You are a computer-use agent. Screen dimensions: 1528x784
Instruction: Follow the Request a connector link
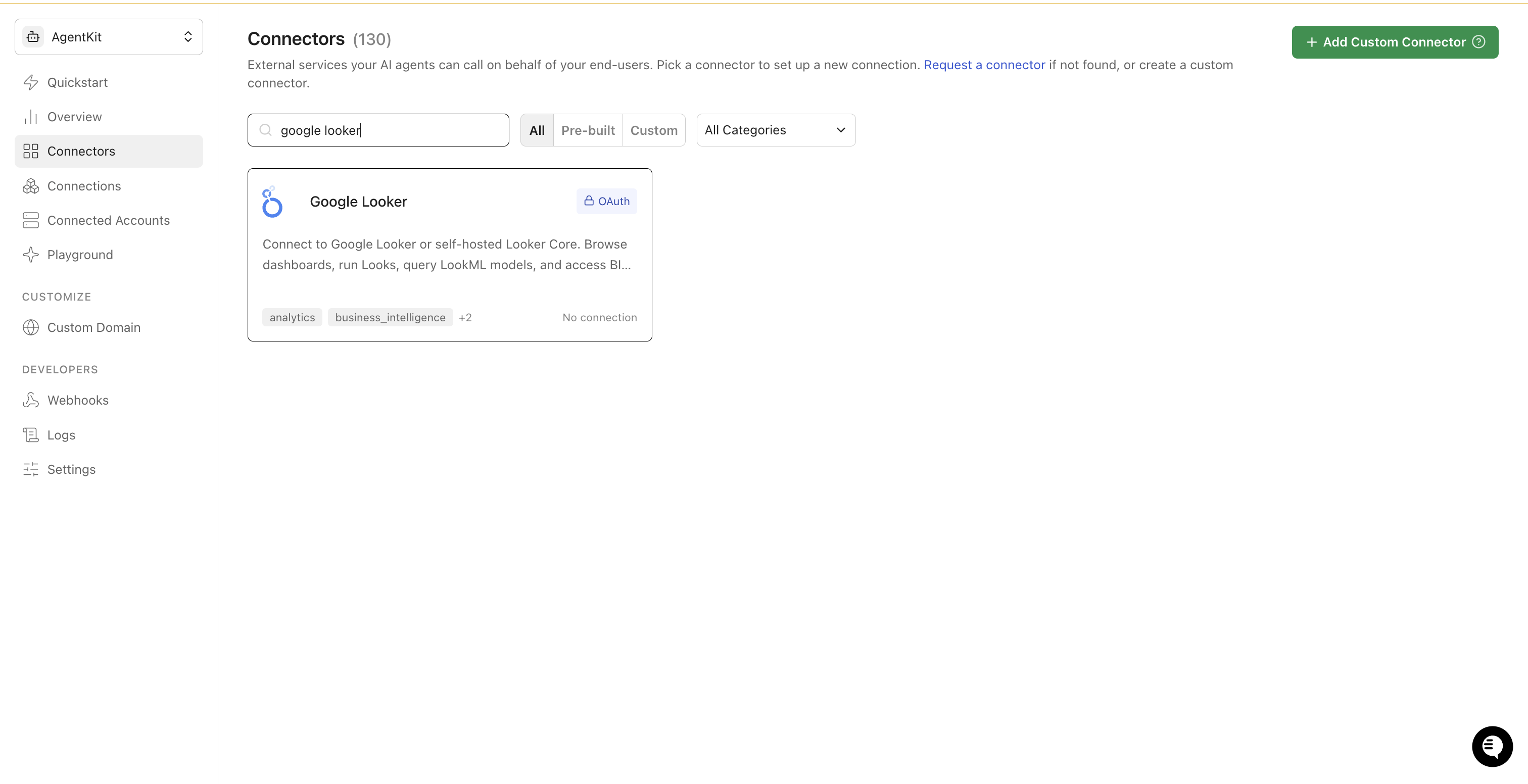pyautogui.click(x=984, y=65)
